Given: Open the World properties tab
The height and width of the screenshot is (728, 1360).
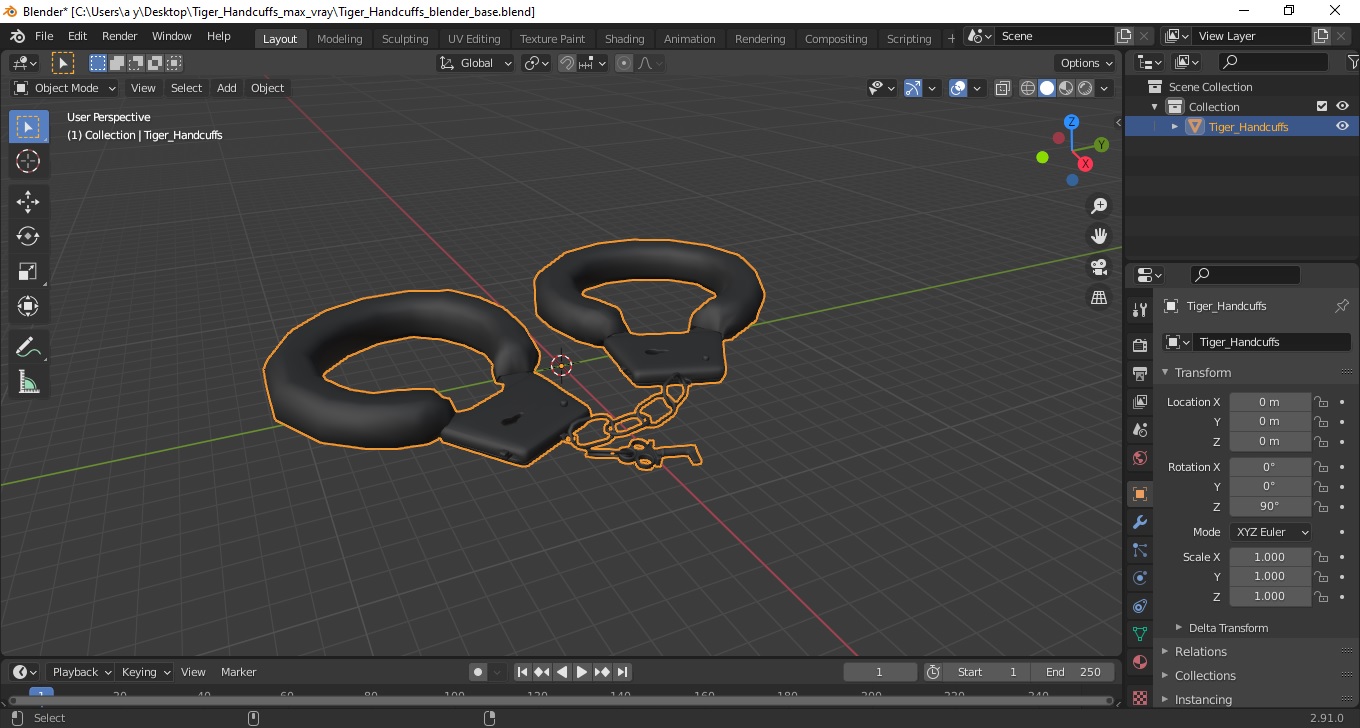Looking at the screenshot, I should point(1139,458).
